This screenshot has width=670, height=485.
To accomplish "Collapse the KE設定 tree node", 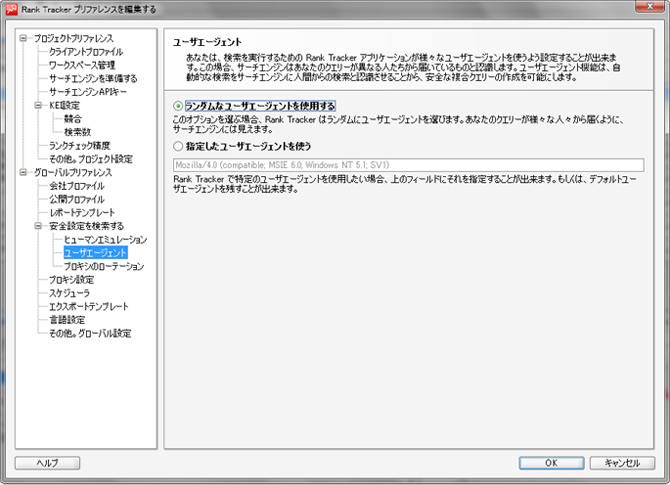I will coord(38,105).
